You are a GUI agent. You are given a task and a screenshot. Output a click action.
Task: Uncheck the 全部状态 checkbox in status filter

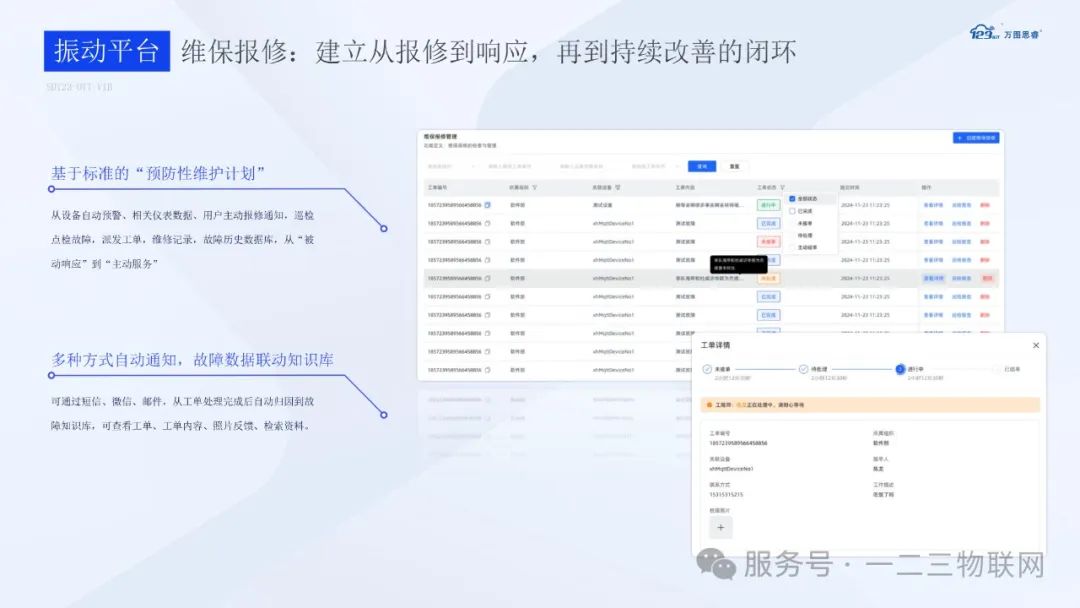pyautogui.click(x=792, y=199)
